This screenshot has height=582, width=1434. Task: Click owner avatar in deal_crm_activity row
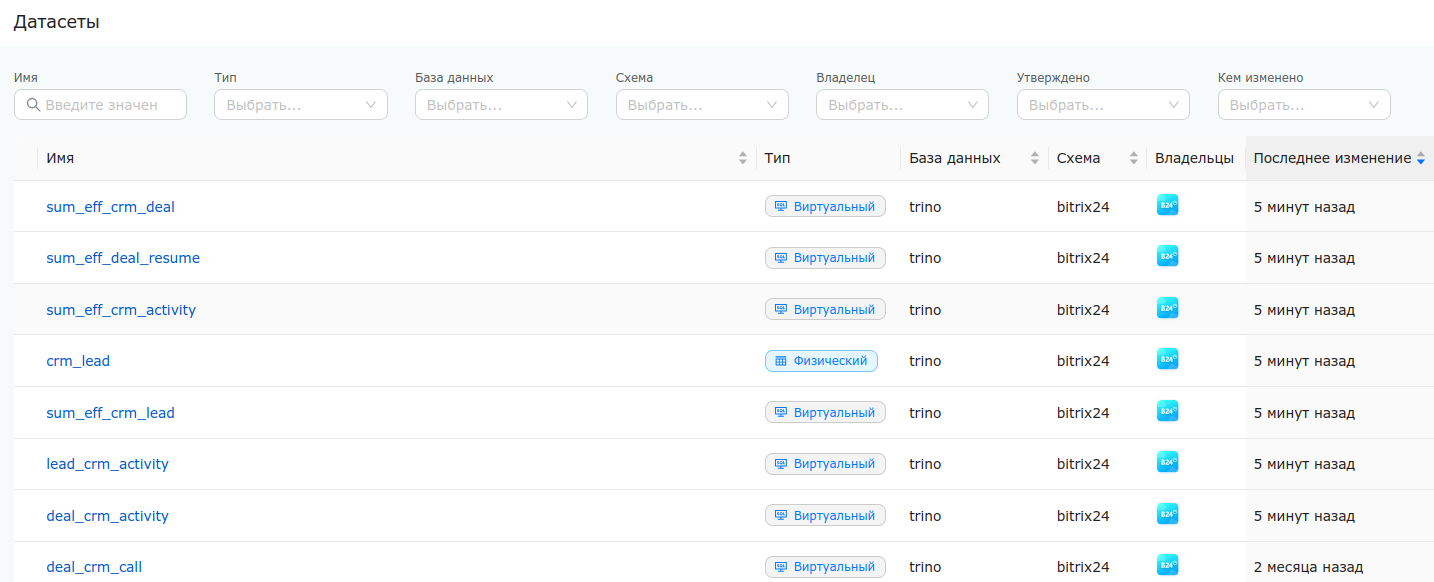pos(1167,514)
